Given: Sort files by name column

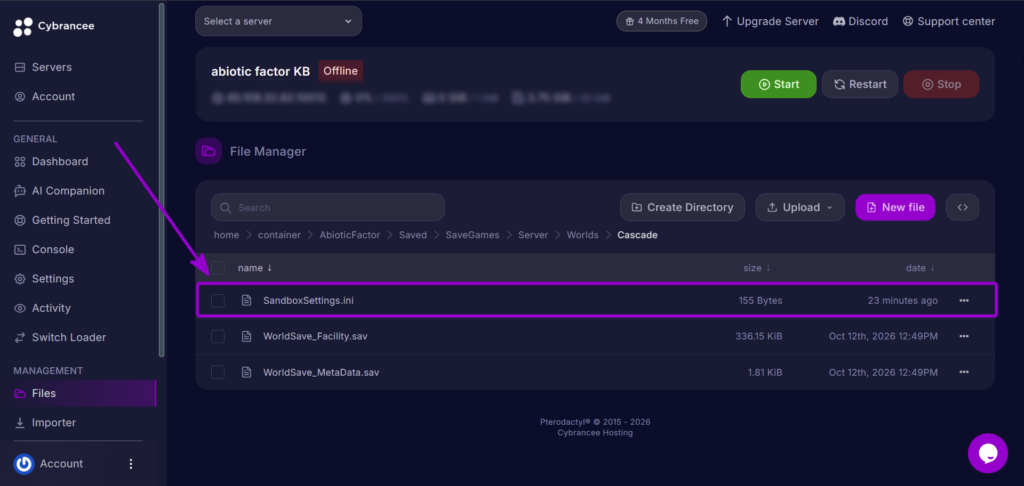Looking at the screenshot, I should point(255,268).
